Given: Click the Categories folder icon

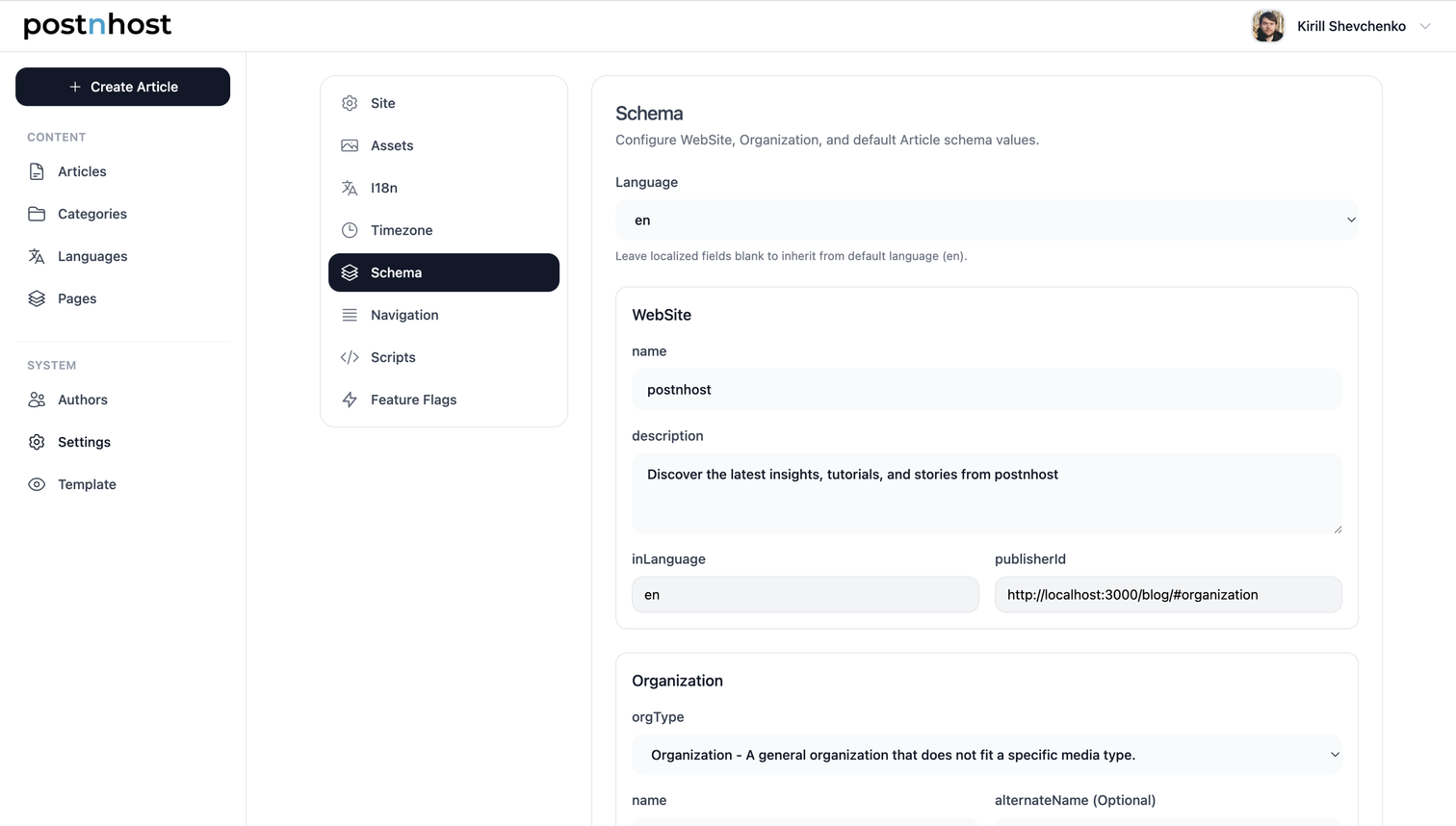Looking at the screenshot, I should point(37,214).
